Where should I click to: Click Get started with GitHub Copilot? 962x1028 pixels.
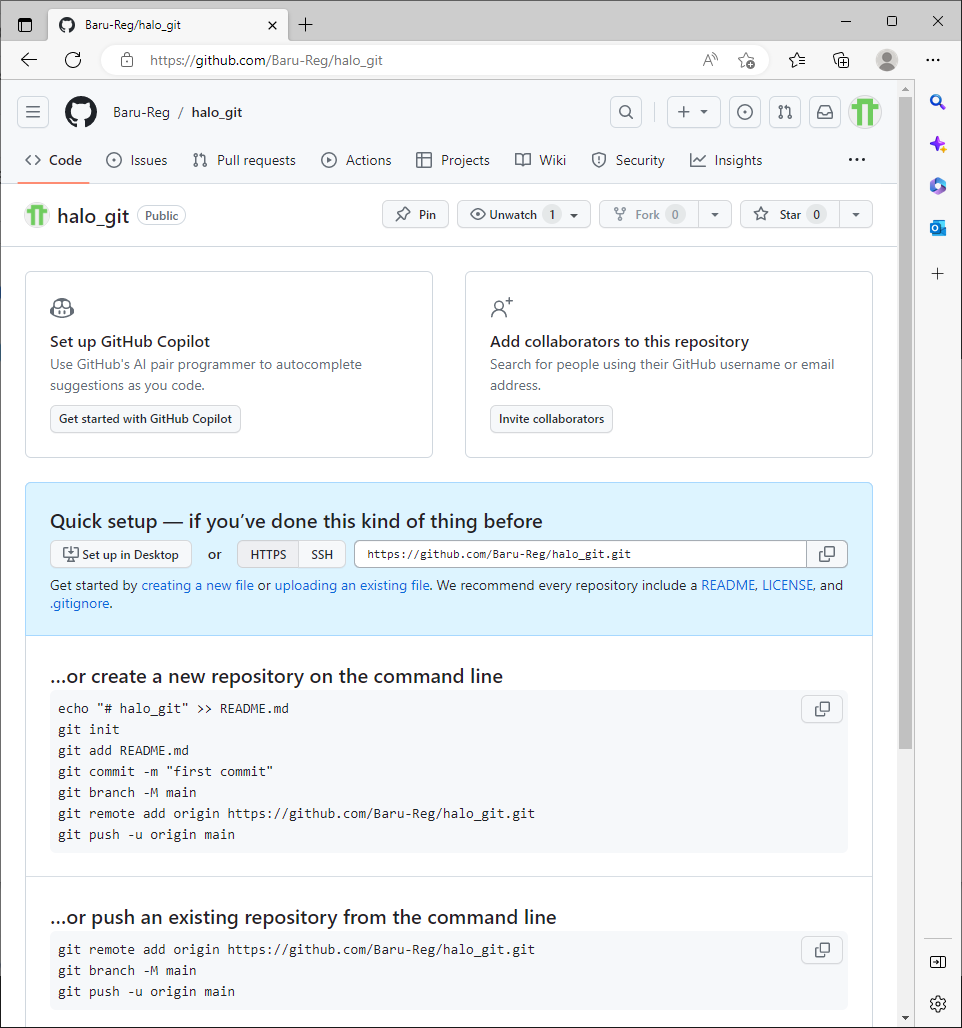click(146, 419)
